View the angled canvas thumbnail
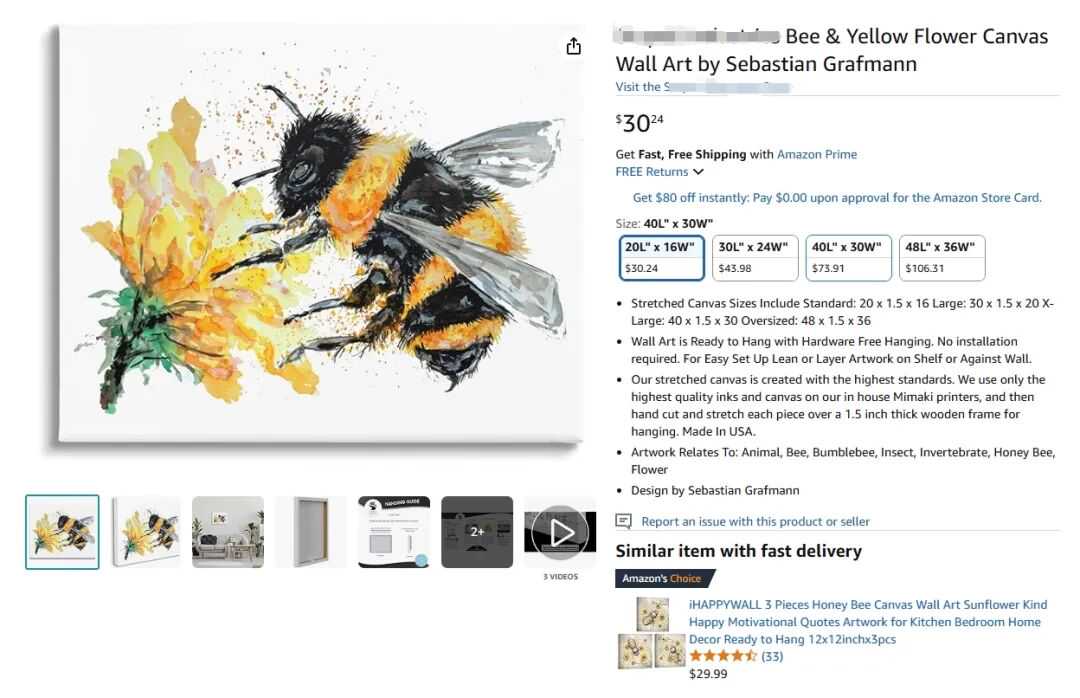This screenshot has width=1080, height=698. click(x=146, y=532)
